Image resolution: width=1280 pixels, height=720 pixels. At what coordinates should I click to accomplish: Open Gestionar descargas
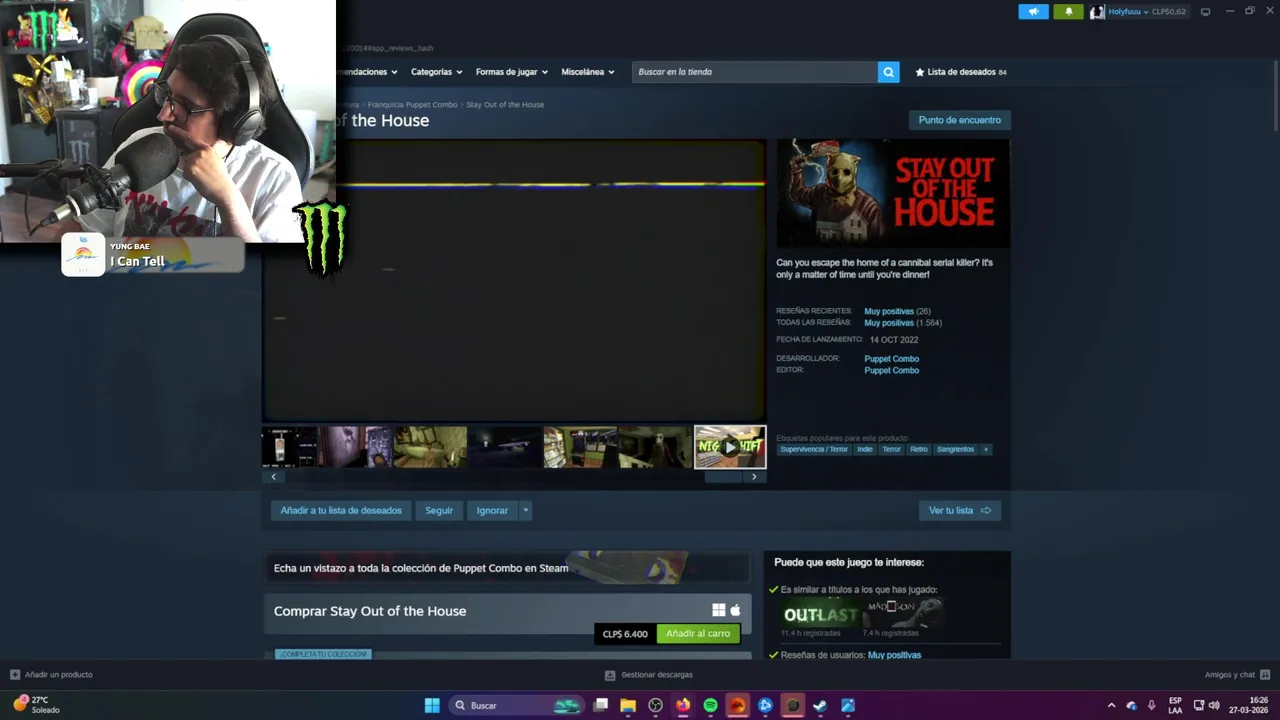(648, 675)
